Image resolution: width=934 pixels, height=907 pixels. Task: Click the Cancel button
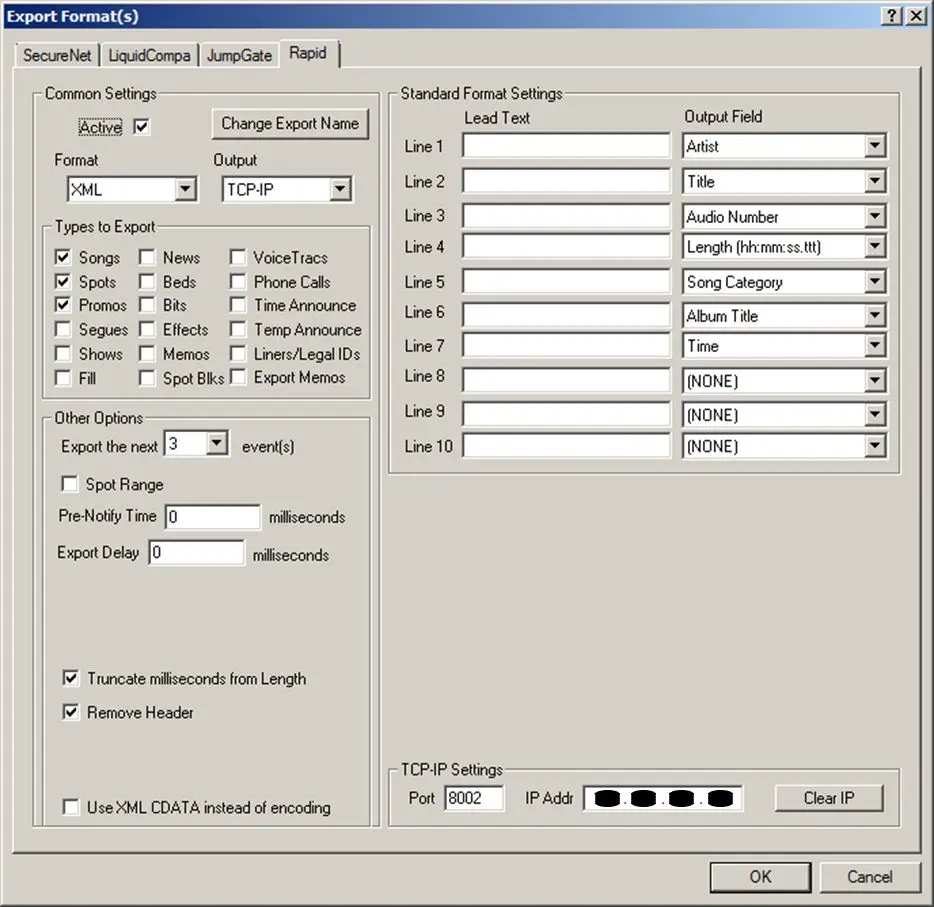(x=870, y=877)
